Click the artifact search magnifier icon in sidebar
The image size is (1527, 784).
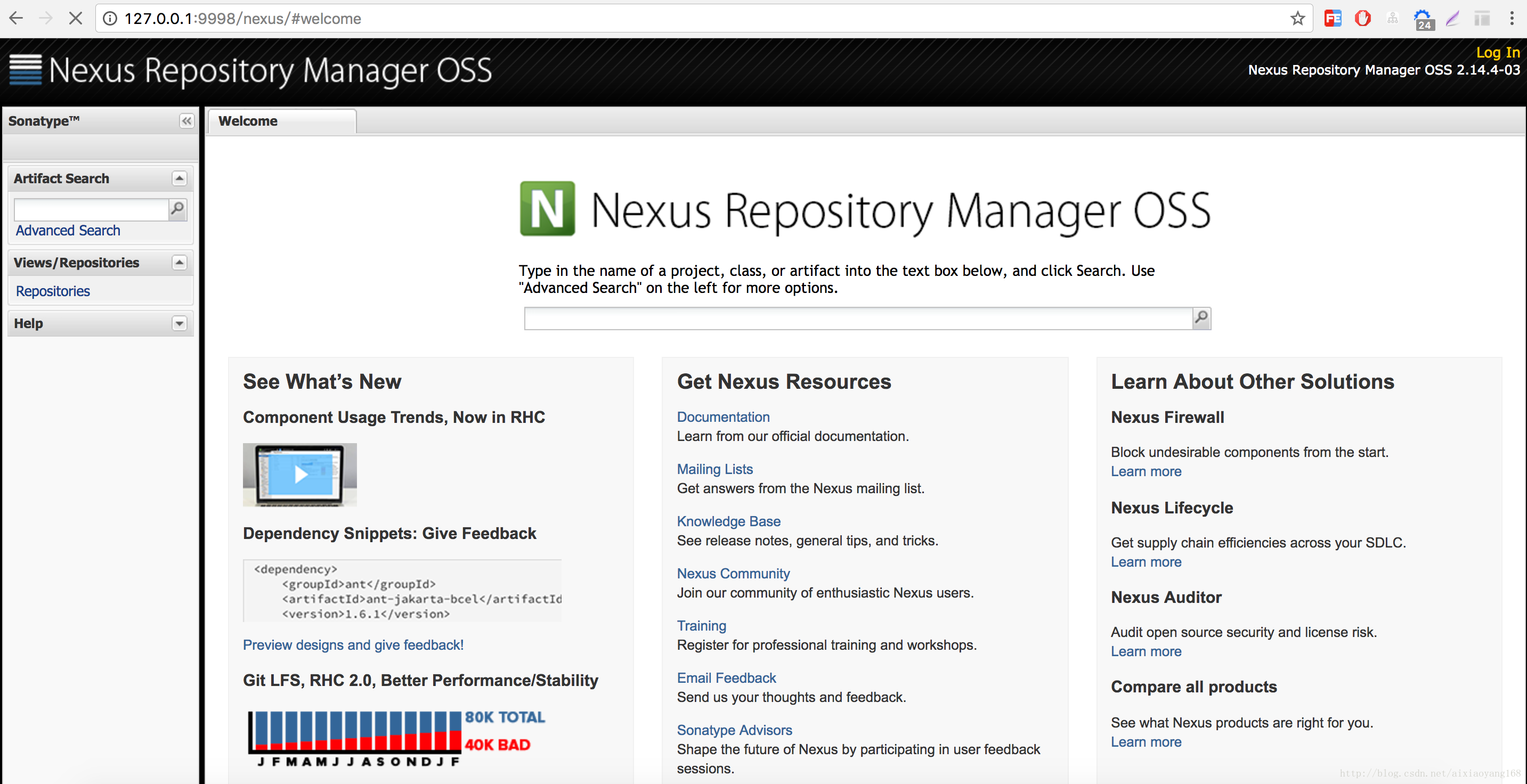click(x=177, y=209)
